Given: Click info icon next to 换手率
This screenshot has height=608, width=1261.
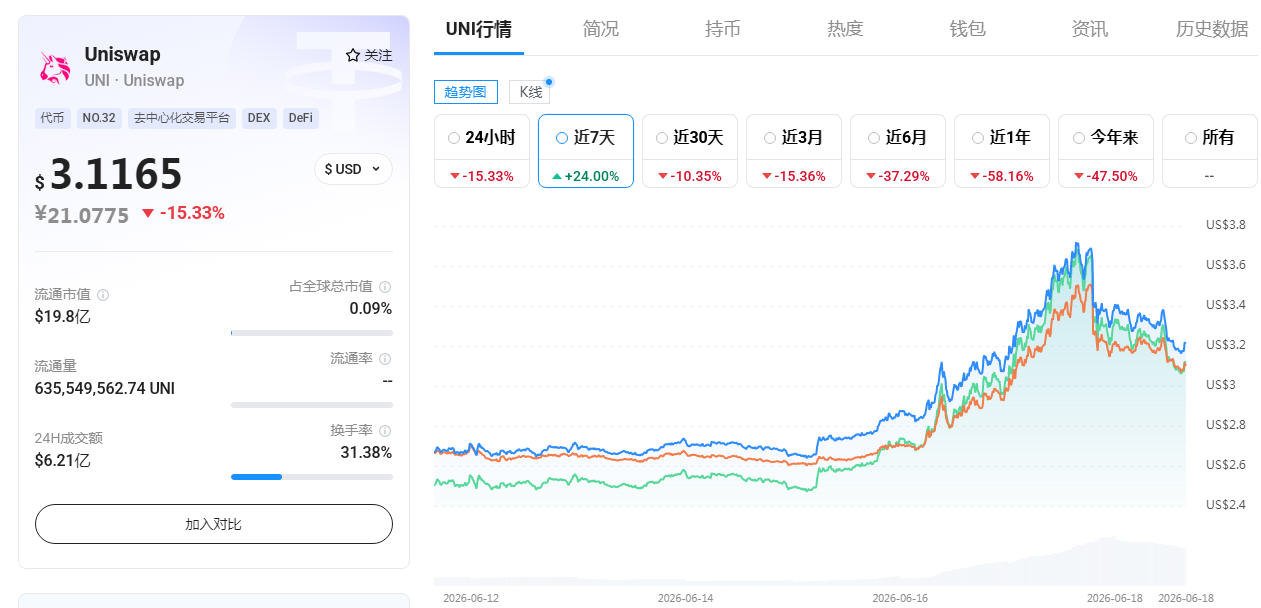Looking at the screenshot, I should coord(385,431).
